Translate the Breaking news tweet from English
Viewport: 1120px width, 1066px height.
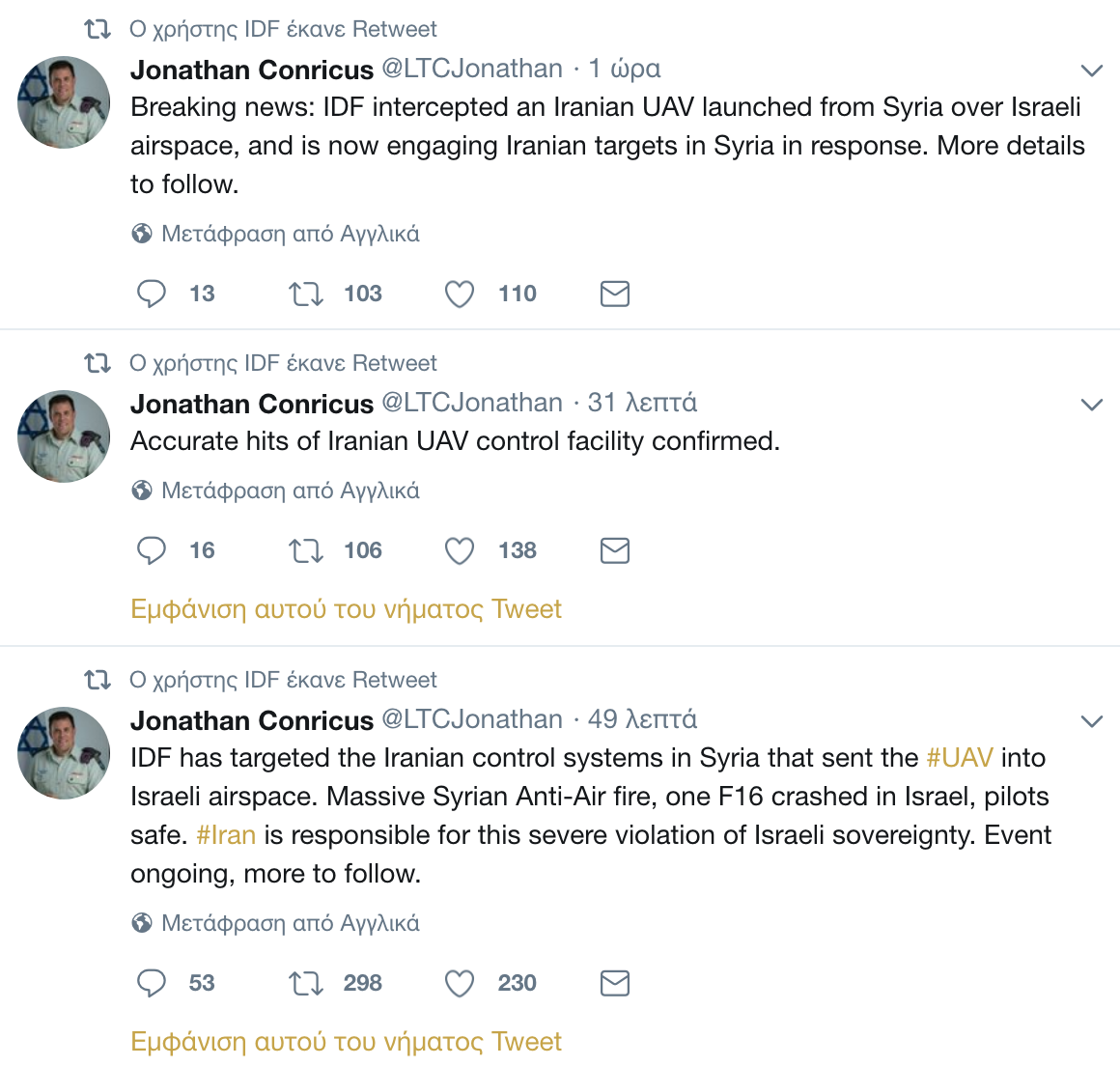pyautogui.click(x=290, y=234)
